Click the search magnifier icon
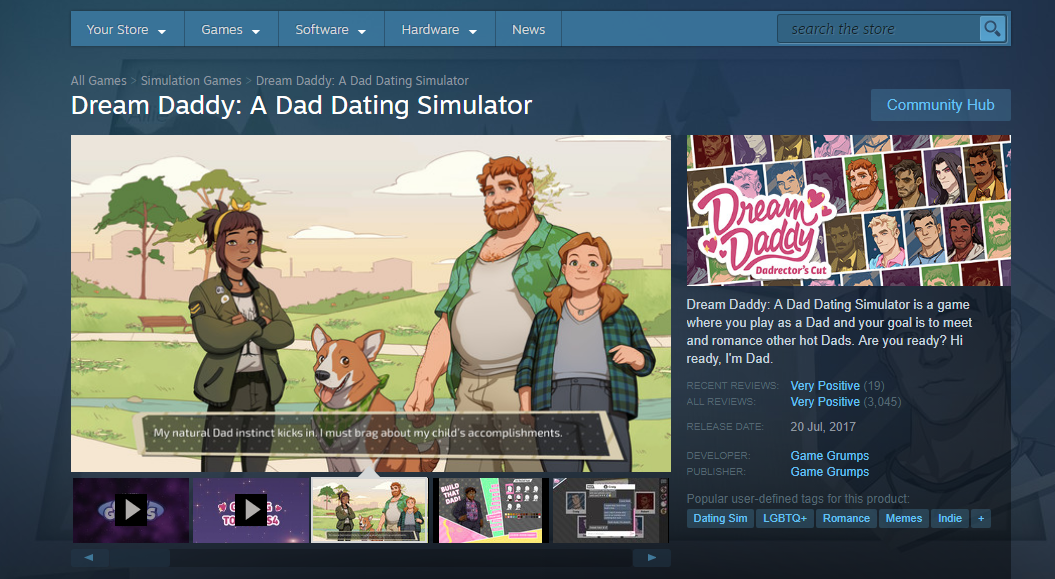The image size is (1055, 579). pos(992,29)
